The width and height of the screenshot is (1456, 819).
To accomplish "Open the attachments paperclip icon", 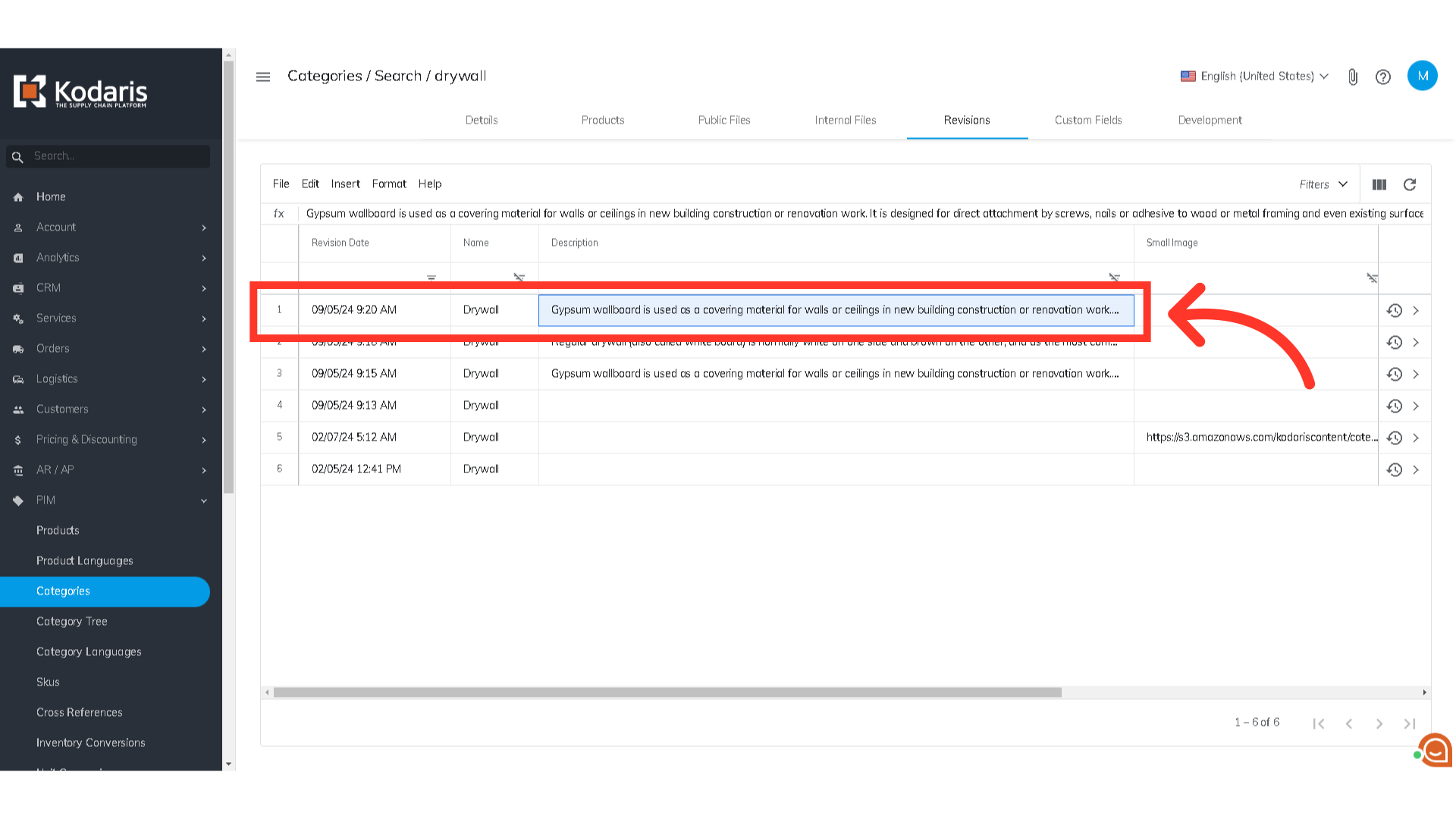I will pos(1353,77).
